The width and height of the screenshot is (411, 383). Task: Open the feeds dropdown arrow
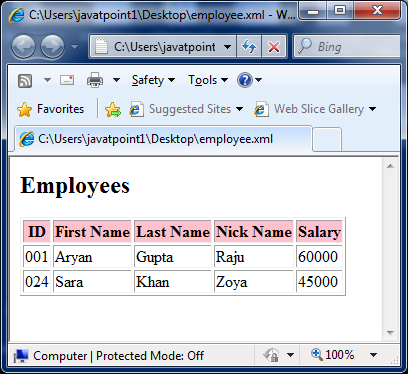[x=47, y=80]
